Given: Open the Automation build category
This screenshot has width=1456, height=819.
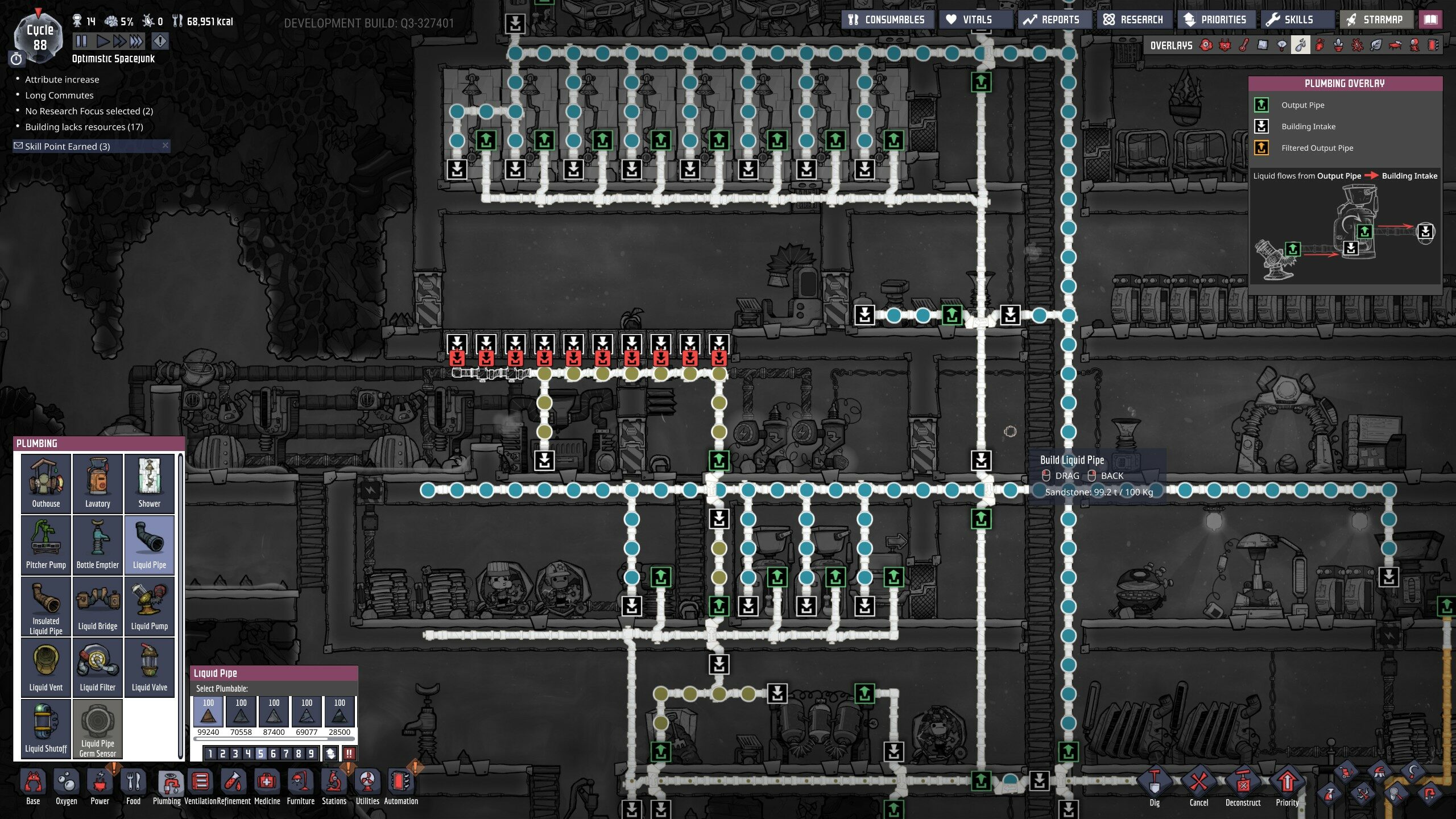Looking at the screenshot, I should click(401, 787).
